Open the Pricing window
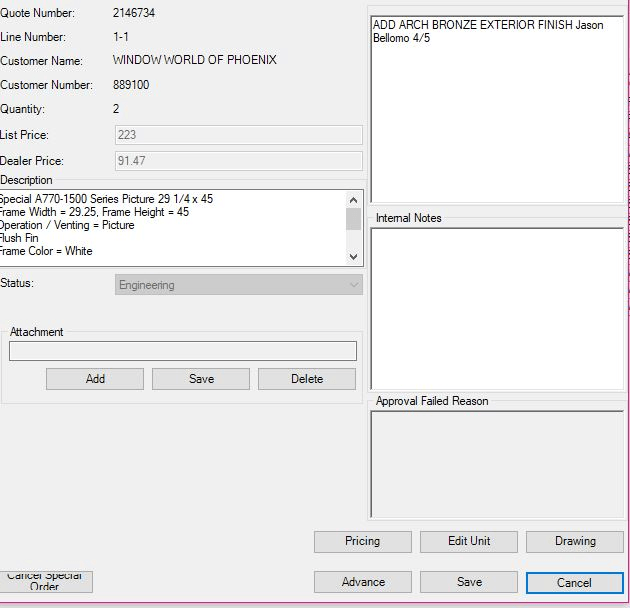Viewport: 630px width, 608px height. (x=362, y=541)
